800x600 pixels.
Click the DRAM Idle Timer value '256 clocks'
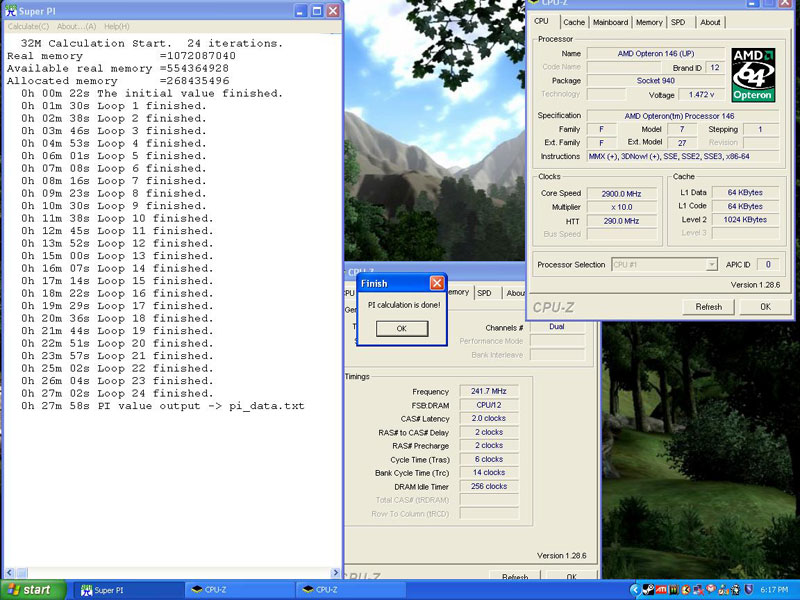(x=489, y=486)
